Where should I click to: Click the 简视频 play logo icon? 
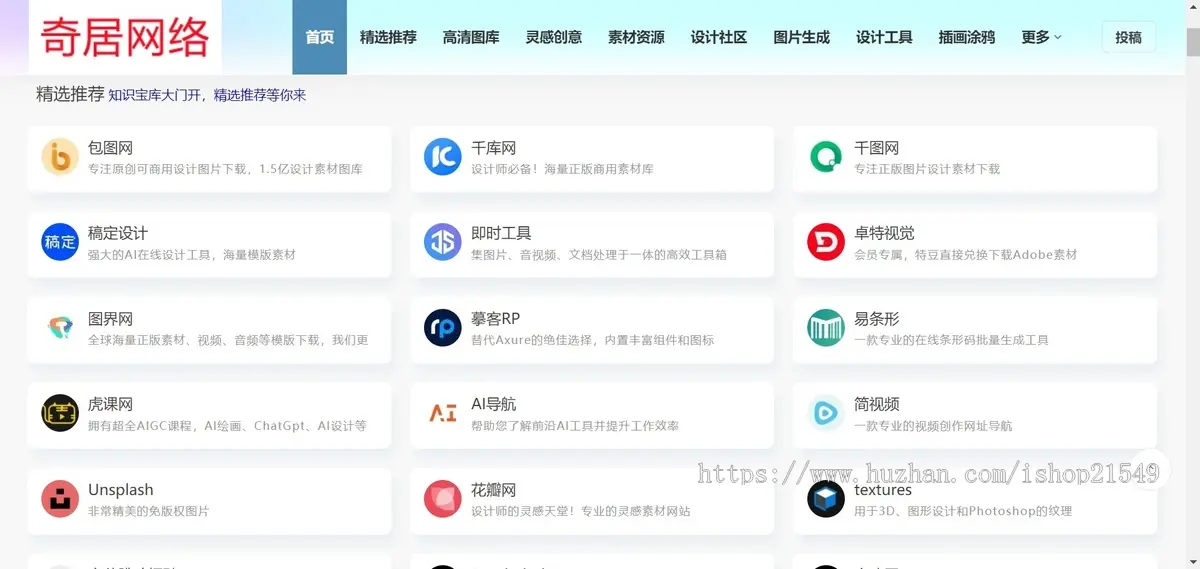coord(826,413)
